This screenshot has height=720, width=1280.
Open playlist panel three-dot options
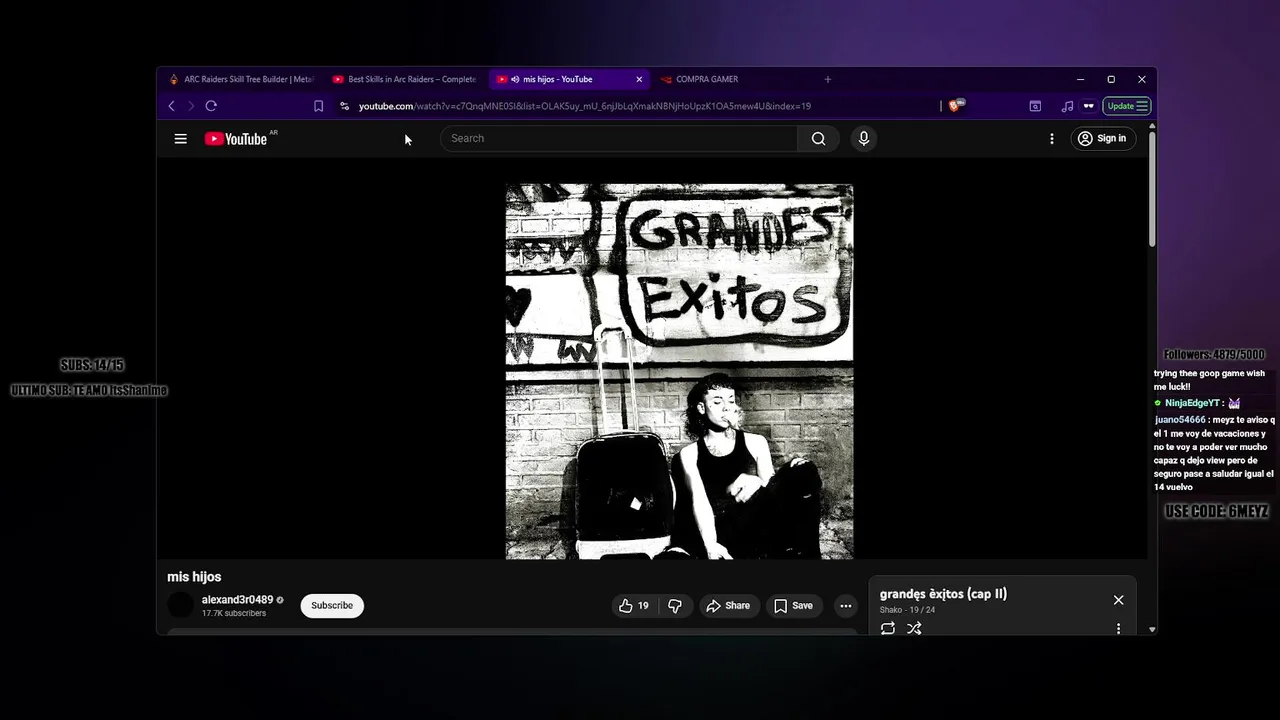pyautogui.click(x=1118, y=629)
